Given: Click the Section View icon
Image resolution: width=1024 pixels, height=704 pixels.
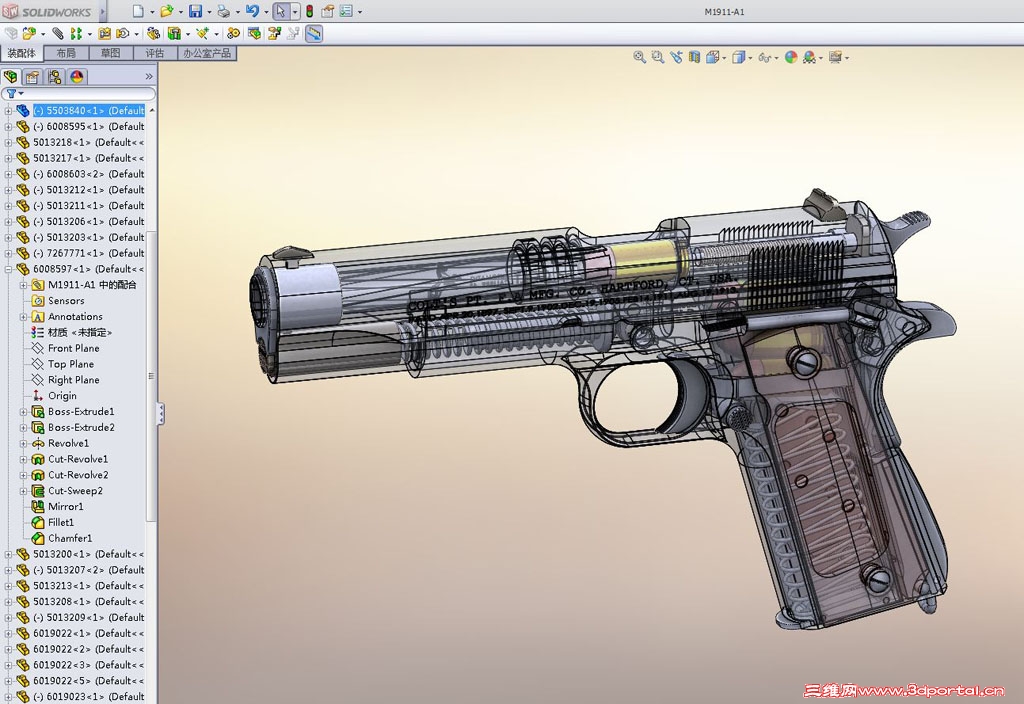Looking at the screenshot, I should pos(694,57).
